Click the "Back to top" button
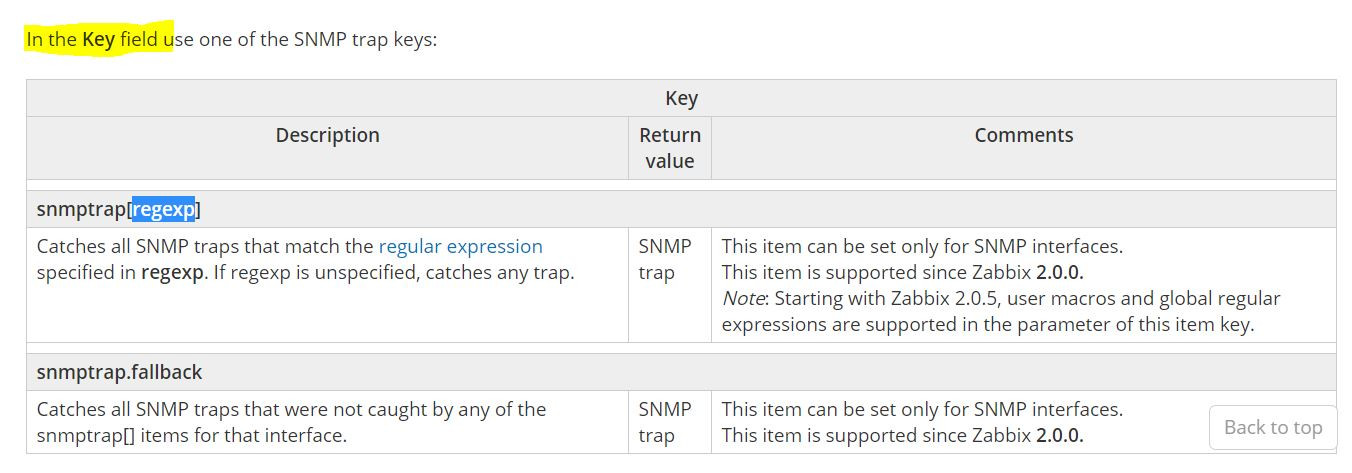The height and width of the screenshot is (473, 1352). 1272,427
